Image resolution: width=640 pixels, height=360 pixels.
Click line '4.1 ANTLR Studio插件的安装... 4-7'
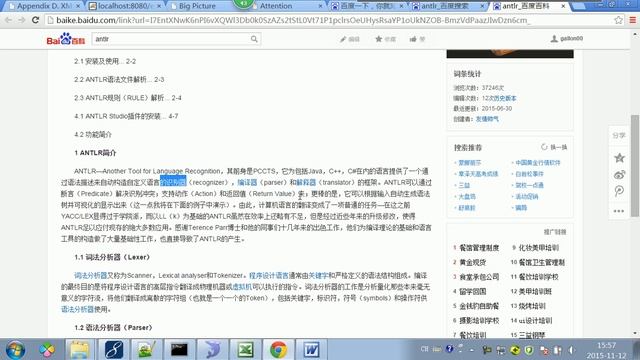pos(126,116)
